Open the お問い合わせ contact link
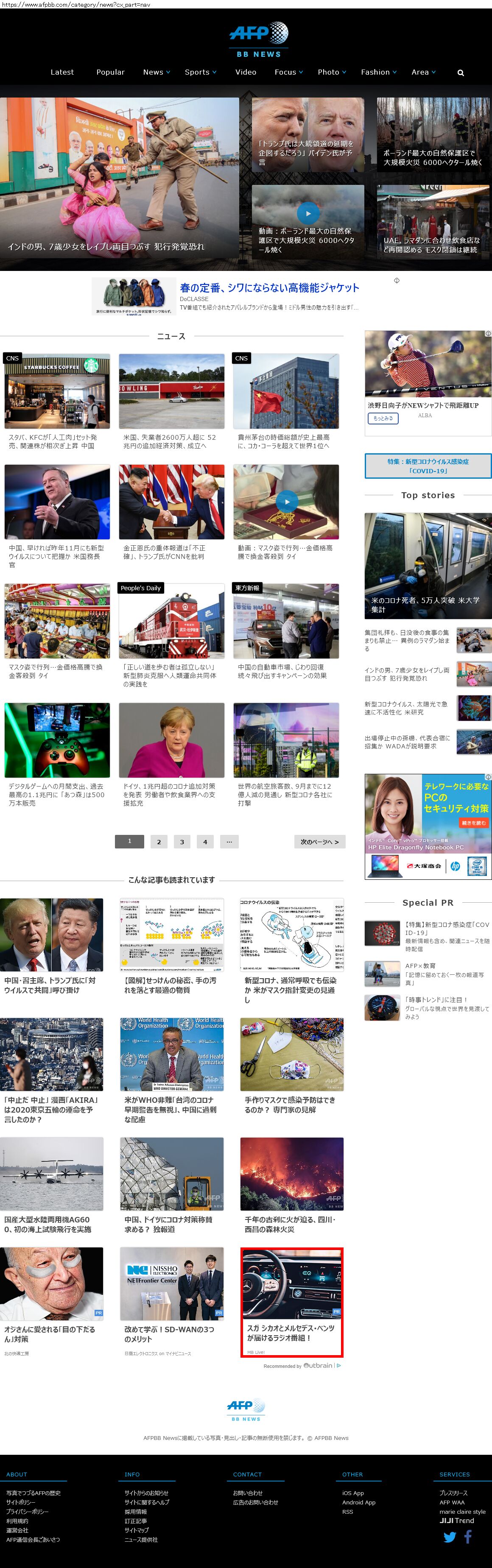 coord(248,1493)
